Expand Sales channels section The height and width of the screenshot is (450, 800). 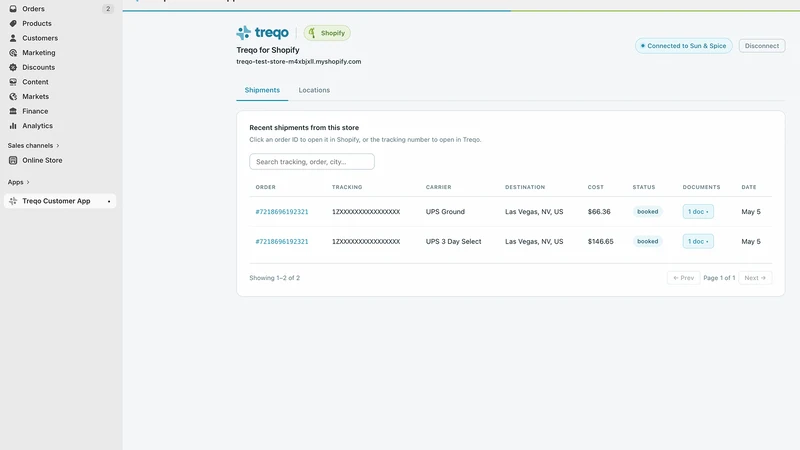[x=33, y=145]
